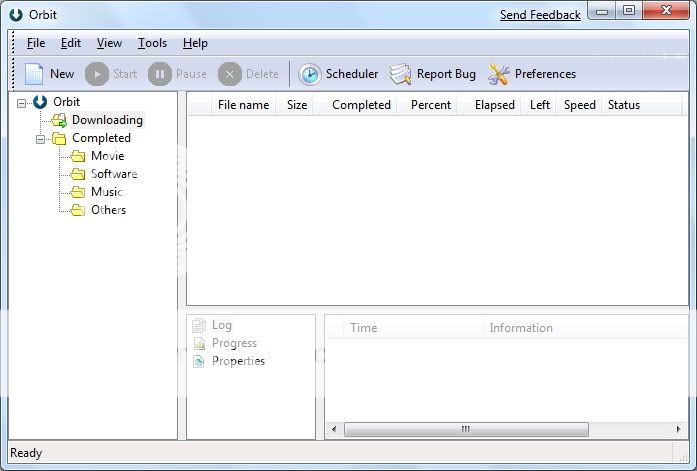Sort by Speed column header
Screen dimensions: 697x471
tap(580, 105)
